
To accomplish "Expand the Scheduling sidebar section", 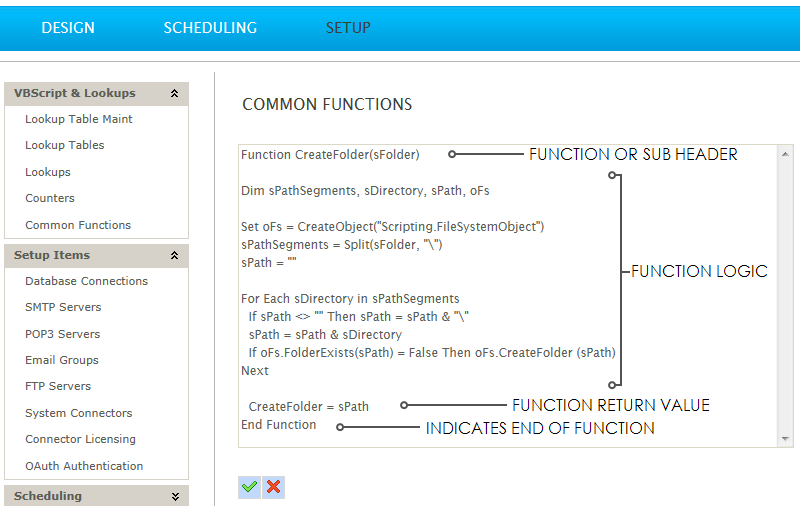I will coord(175,496).
